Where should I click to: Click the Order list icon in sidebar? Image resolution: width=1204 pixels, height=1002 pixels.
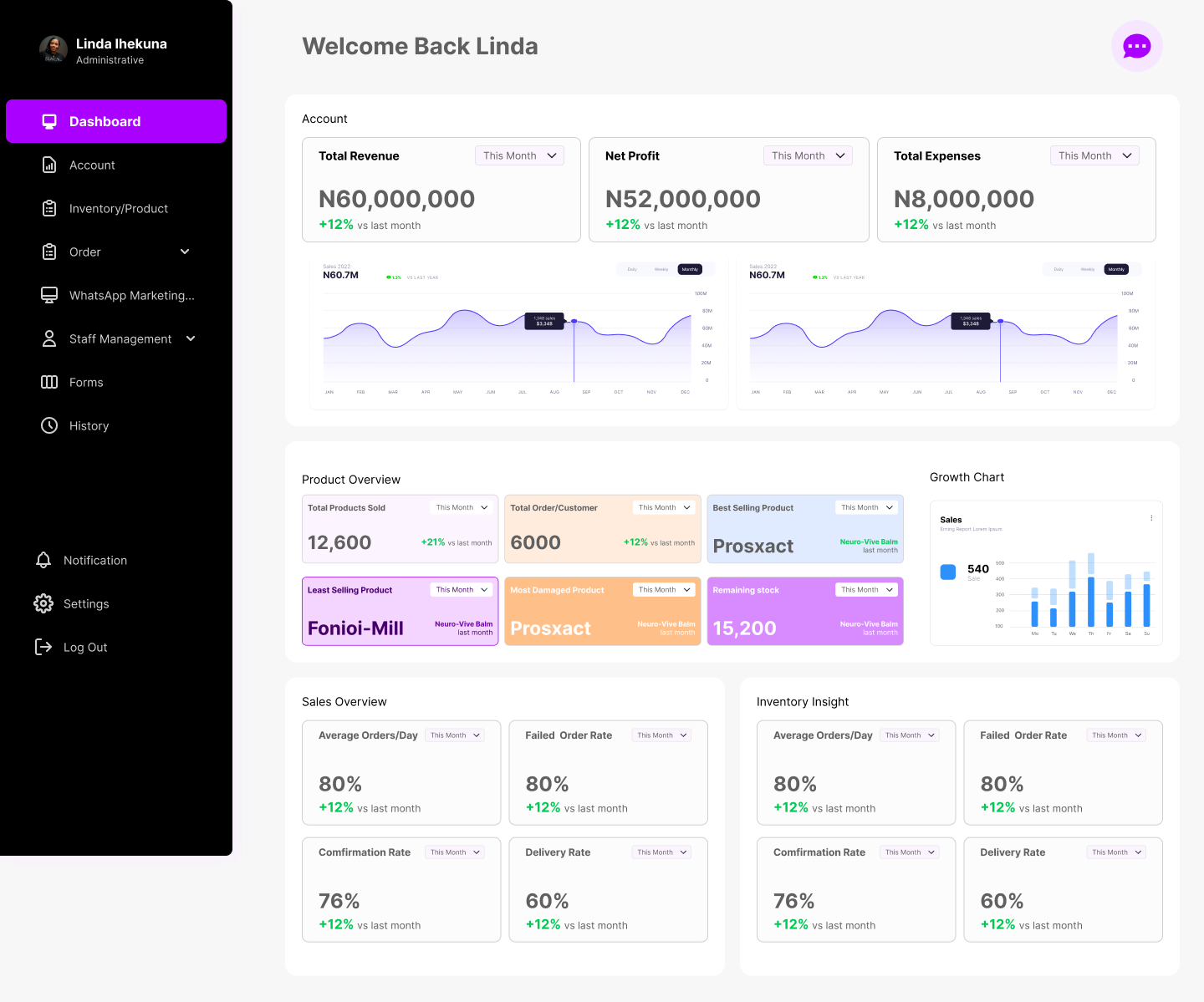pos(49,252)
